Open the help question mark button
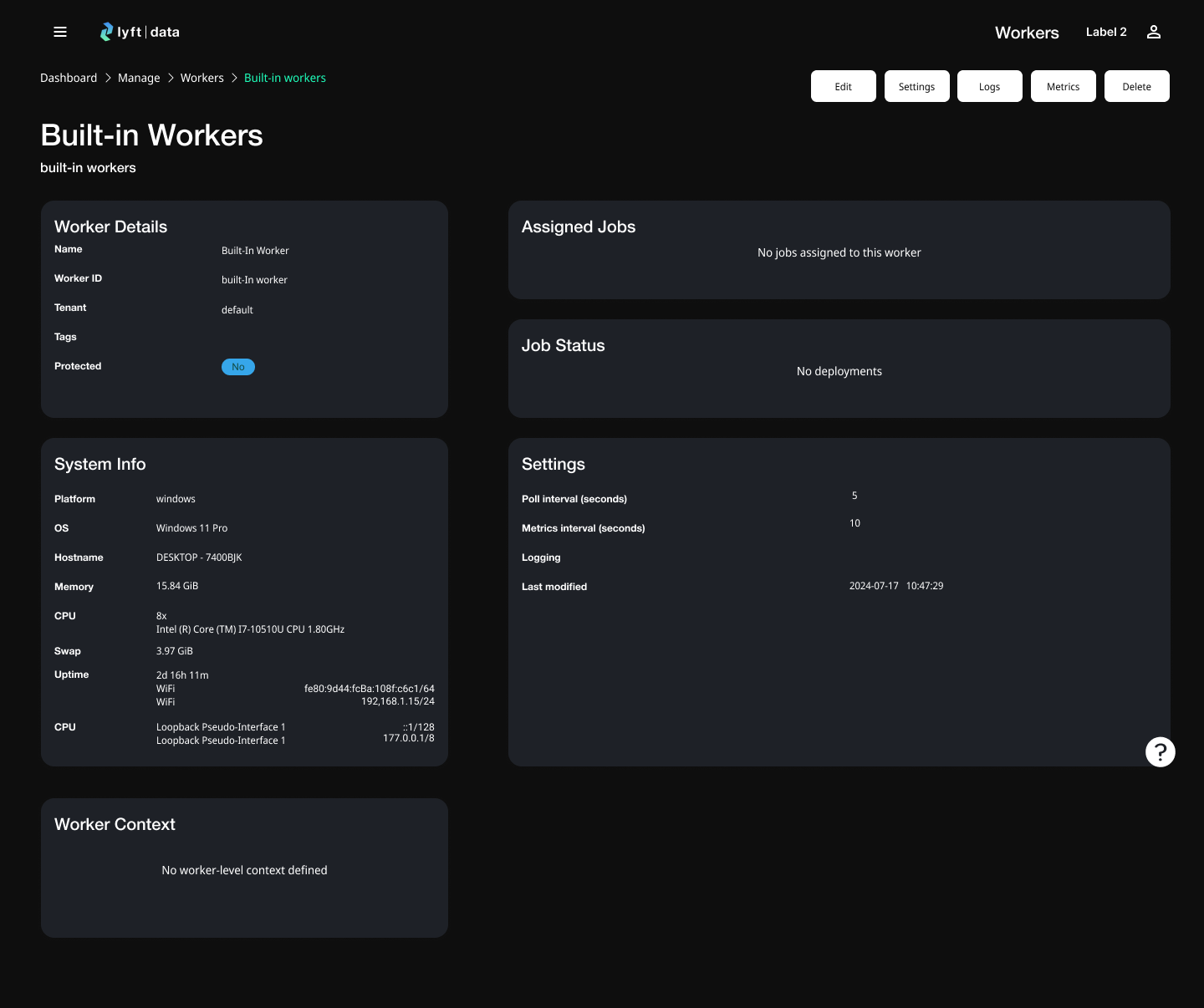Screen dimensions: 1204x1008 (1160, 752)
